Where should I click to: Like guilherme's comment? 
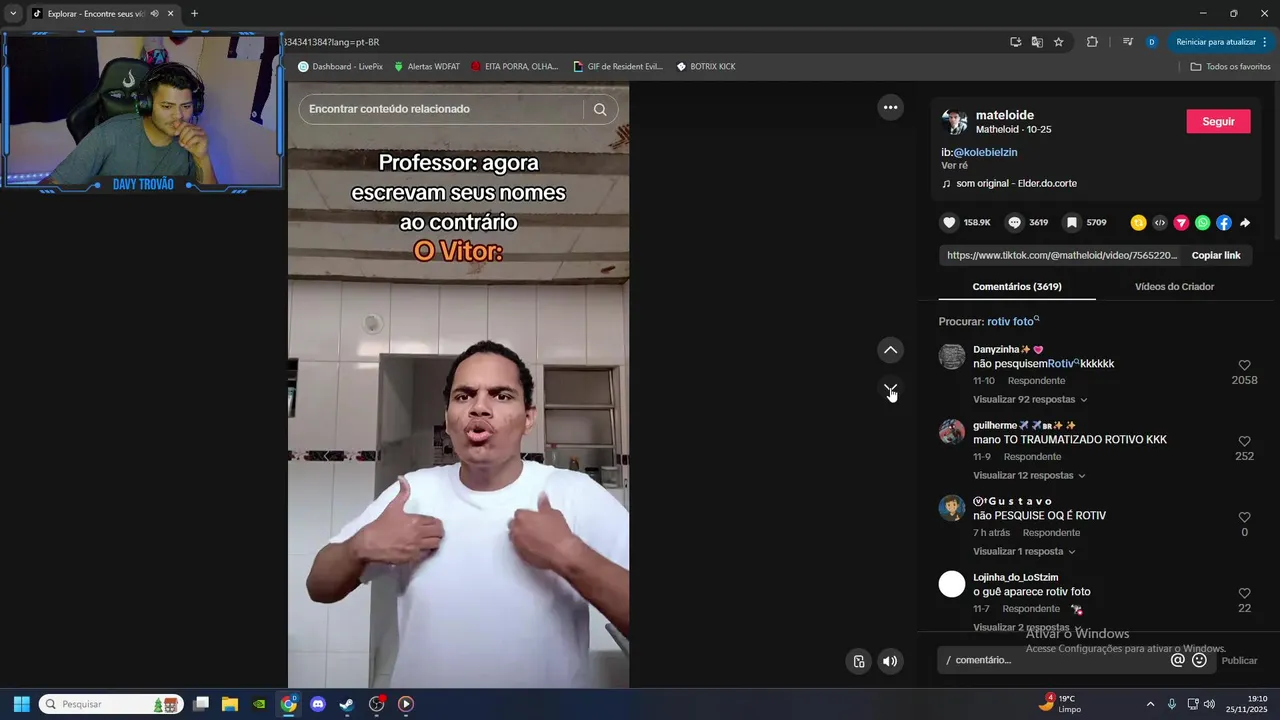[x=1244, y=442]
